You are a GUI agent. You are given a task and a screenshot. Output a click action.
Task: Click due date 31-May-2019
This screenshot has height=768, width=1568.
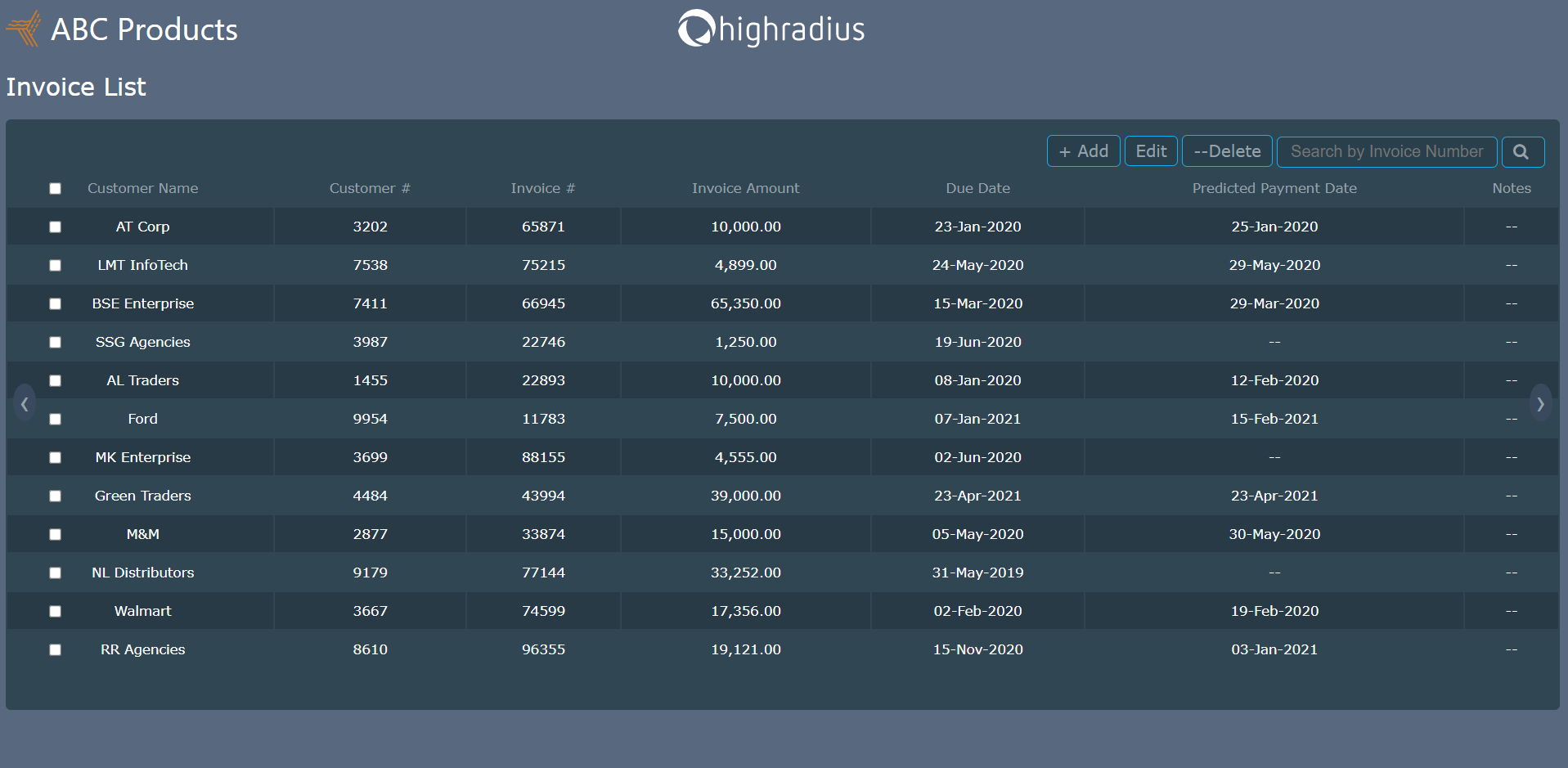point(977,573)
